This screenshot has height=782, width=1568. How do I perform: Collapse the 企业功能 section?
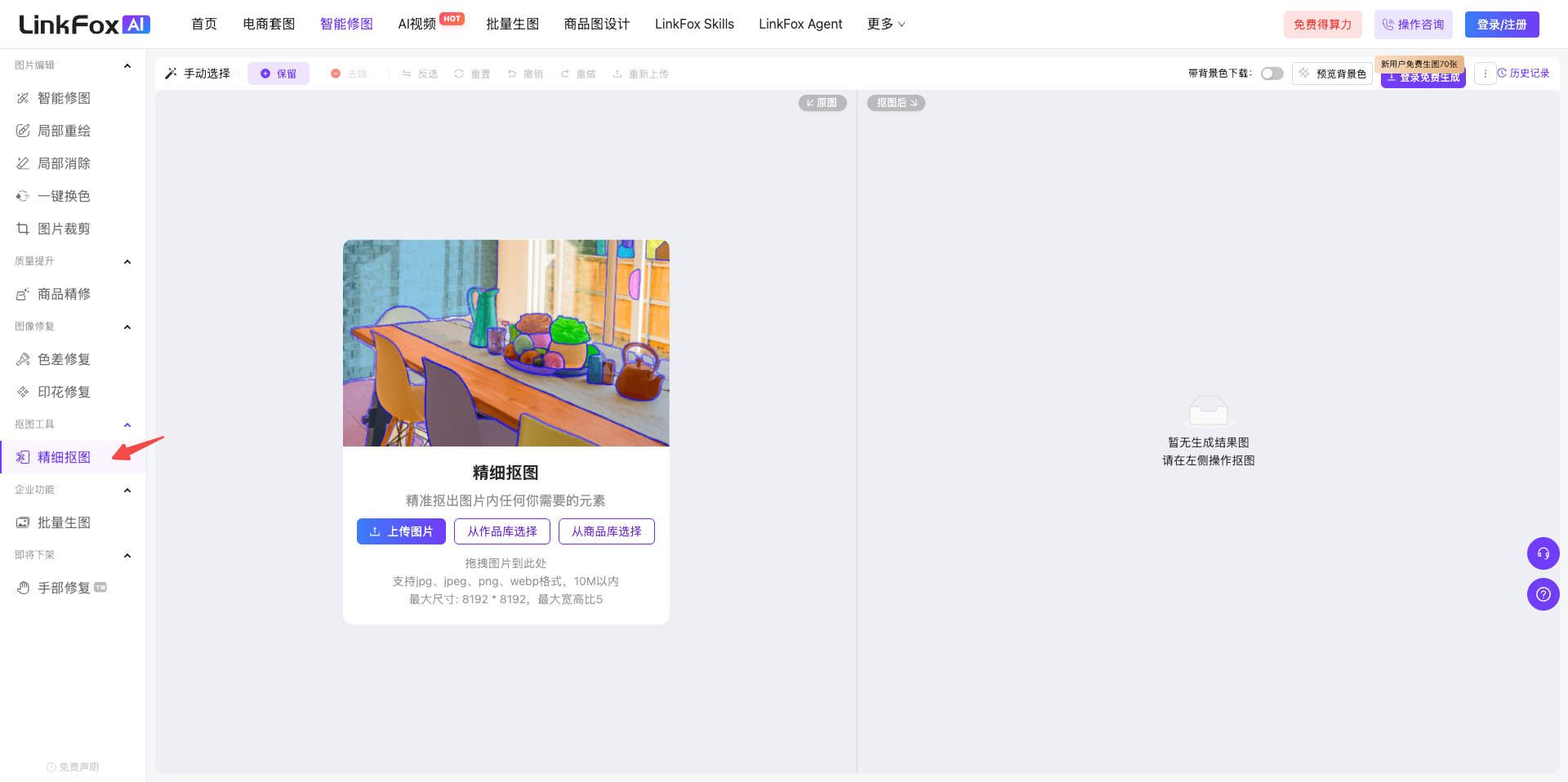click(127, 490)
